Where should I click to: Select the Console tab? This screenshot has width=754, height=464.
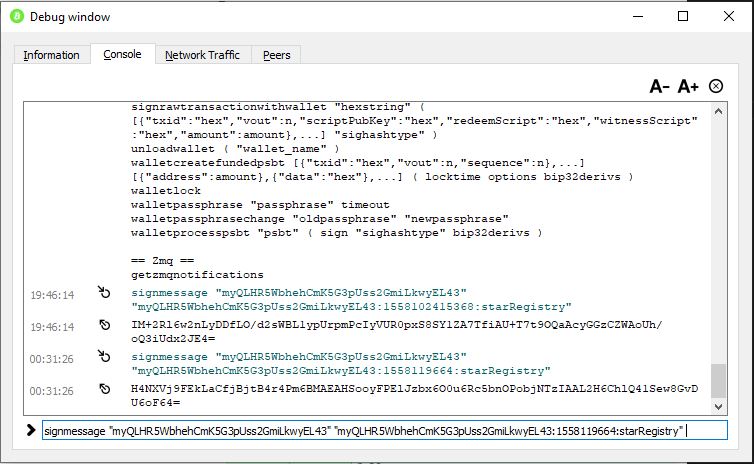pos(123,54)
